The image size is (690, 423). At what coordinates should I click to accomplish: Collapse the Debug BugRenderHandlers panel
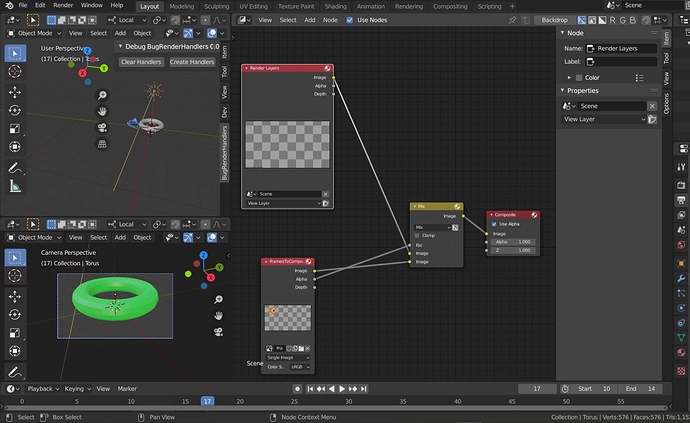120,46
